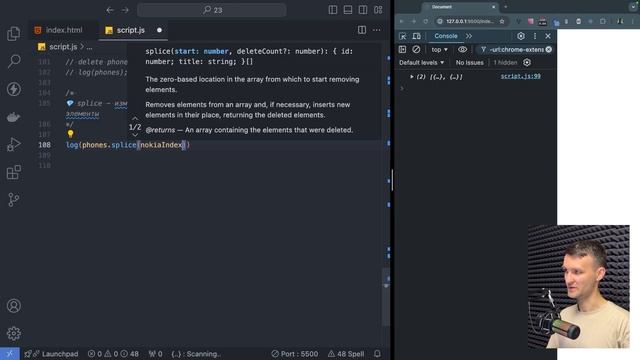Click nokiaIndex in the code line
This screenshot has height=360, width=640.
[161, 145]
